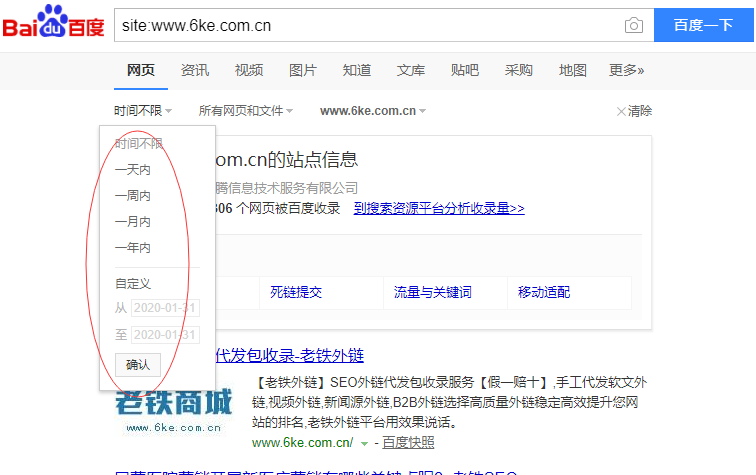Screen dimensions: 756x475
Task: Choose 一周内 time range
Action: pos(133,196)
